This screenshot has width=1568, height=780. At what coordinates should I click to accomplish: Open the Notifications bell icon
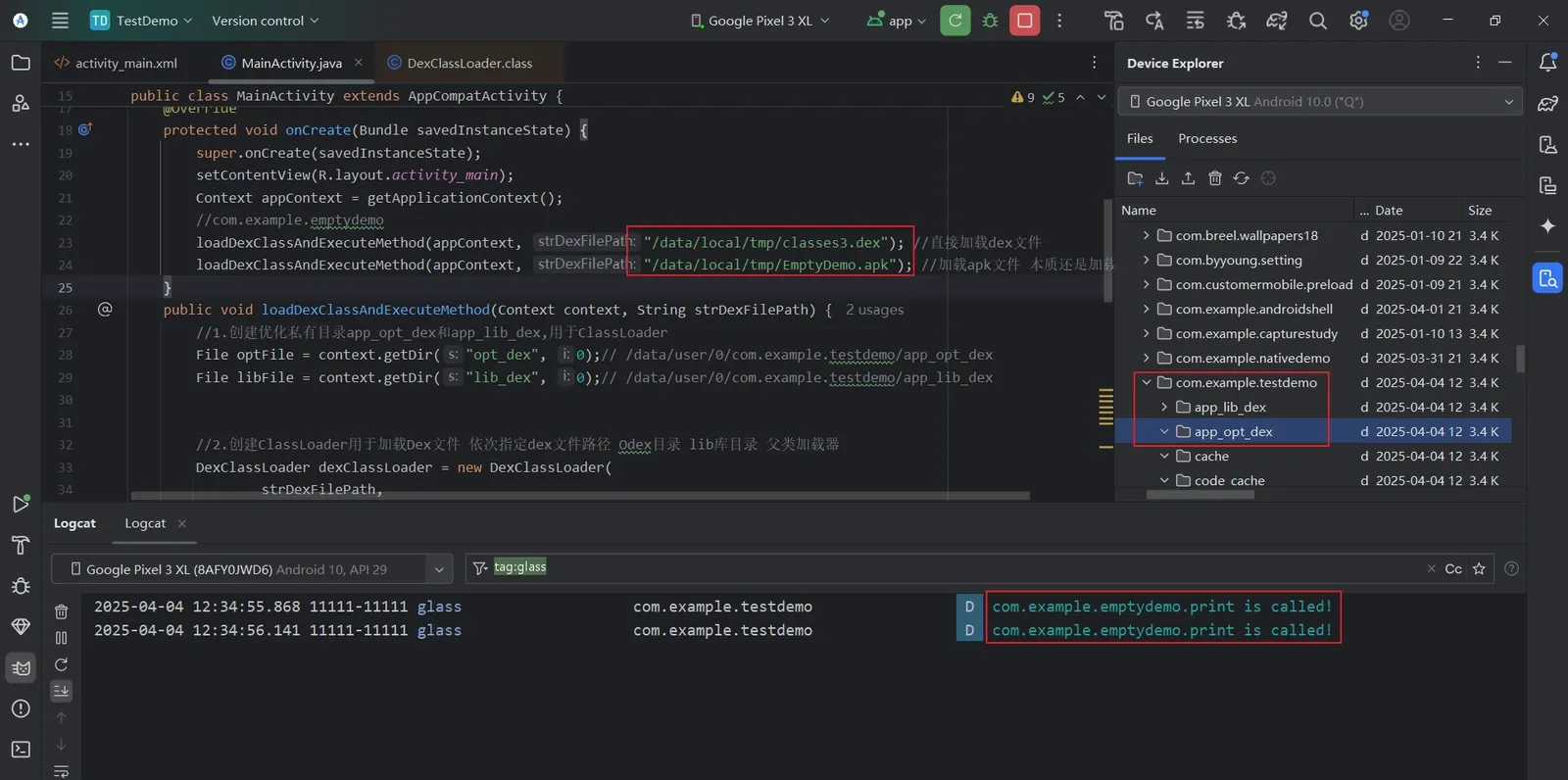pyautogui.click(x=1547, y=63)
